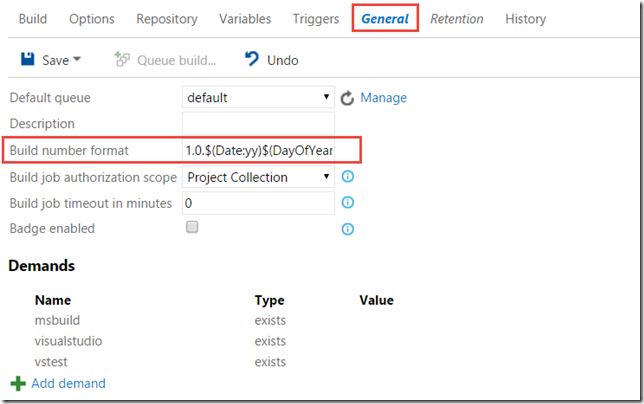Viewport: 644px width, 404px height.
Task: Focus the Description text field
Action: coord(258,123)
